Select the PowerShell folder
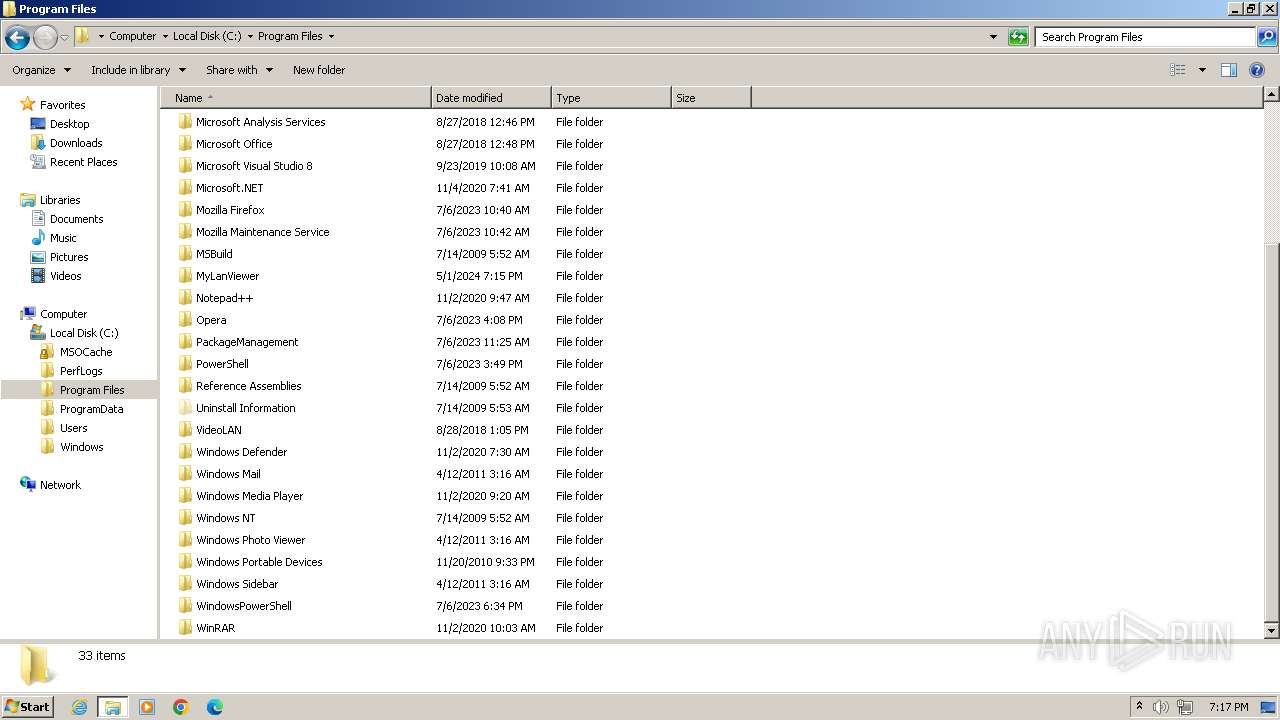This screenshot has width=1280, height=720. click(x=222, y=364)
